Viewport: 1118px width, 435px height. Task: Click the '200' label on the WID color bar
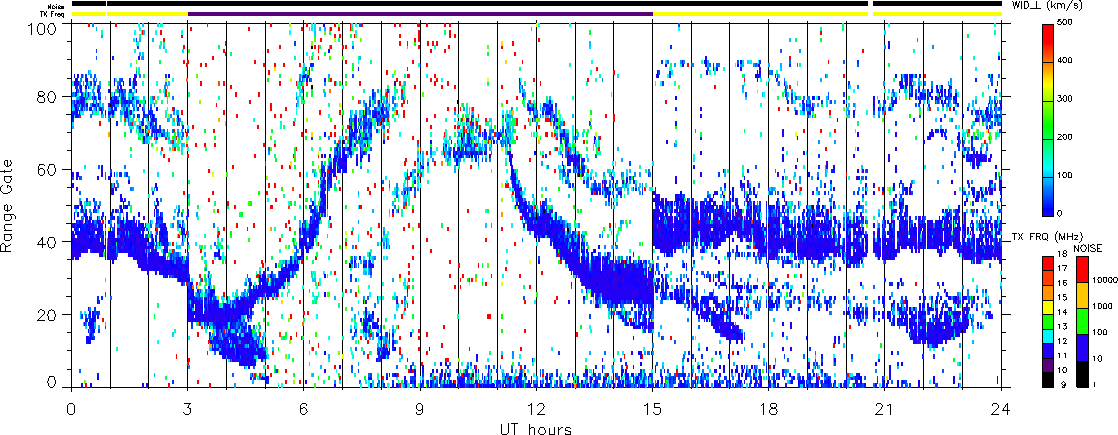point(1067,136)
